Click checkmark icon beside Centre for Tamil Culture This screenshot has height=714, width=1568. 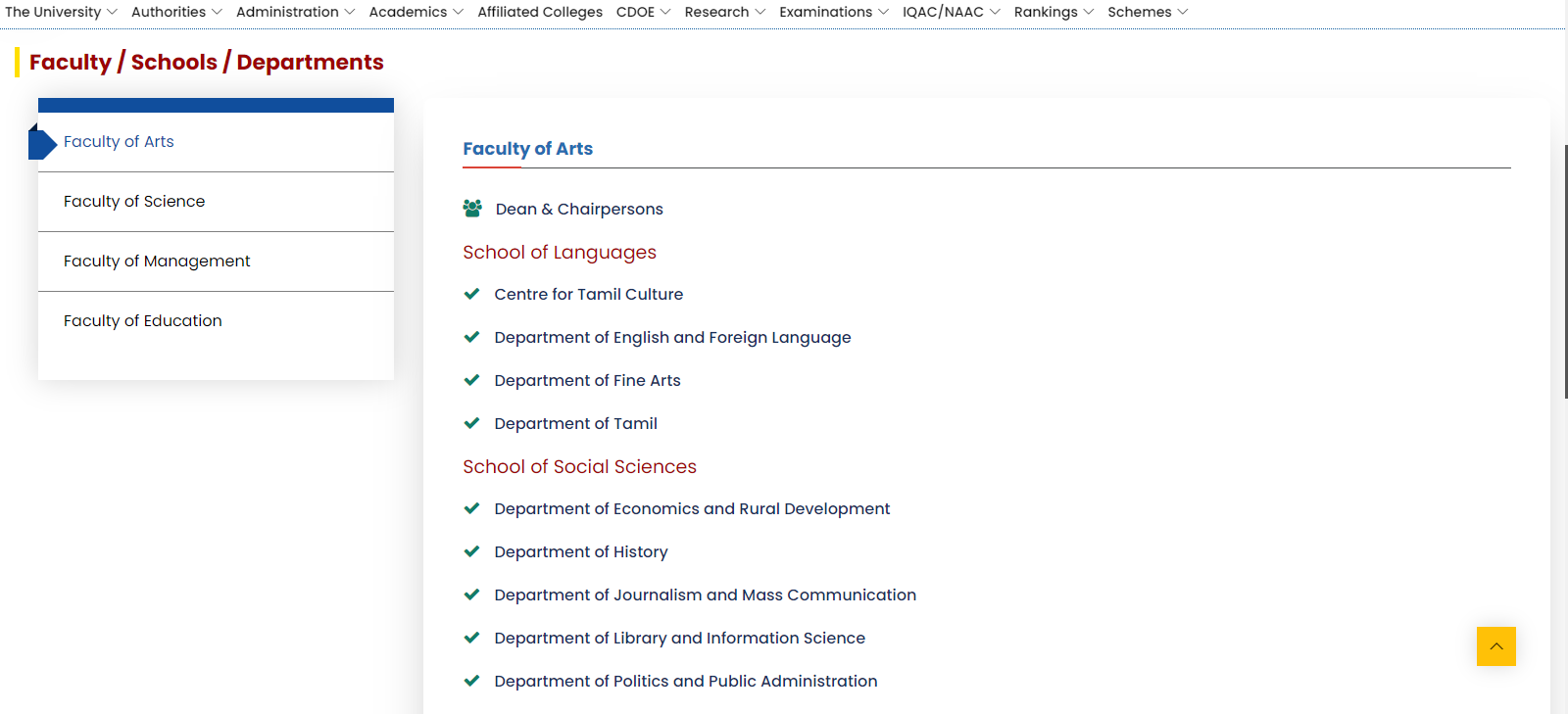(471, 294)
